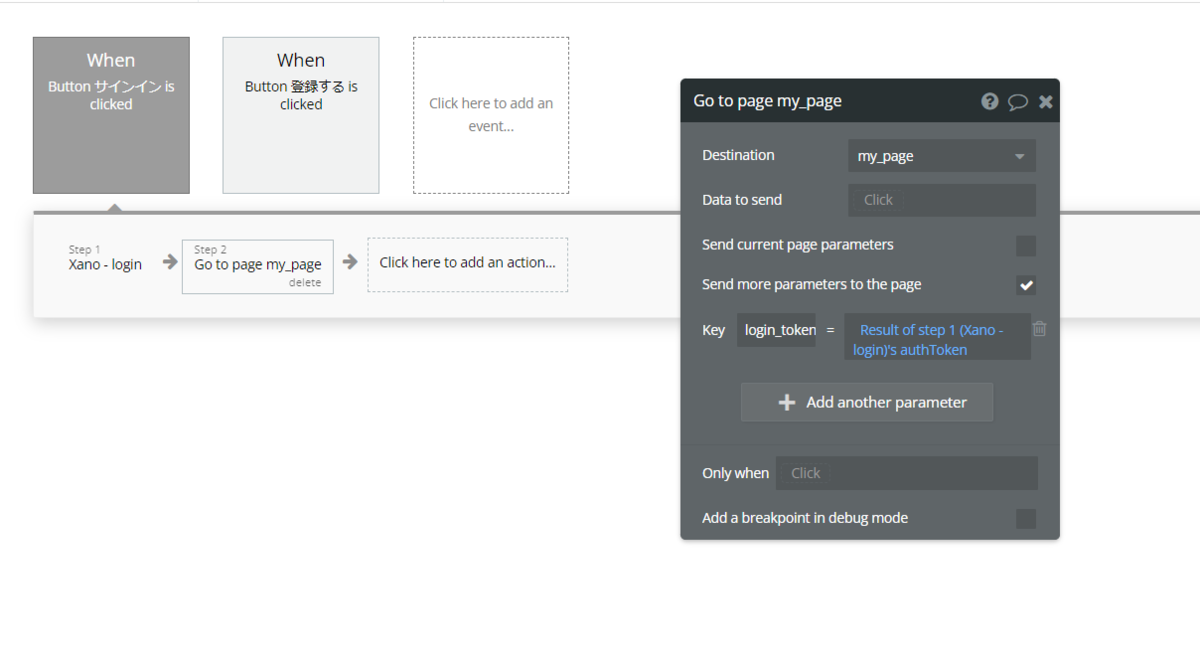This screenshot has width=1200, height=668.
Task: Click here to add an action box
Action: (x=467, y=263)
